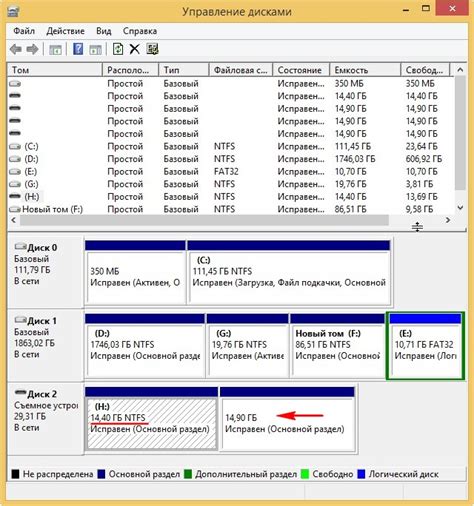
Task: Select the Новый том (F:) list row
Action: coord(231,209)
